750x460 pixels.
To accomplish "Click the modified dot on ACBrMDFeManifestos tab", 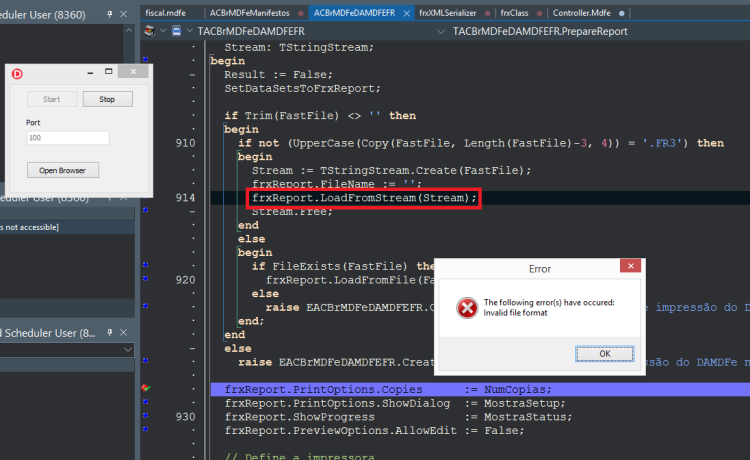I will pyautogui.click(x=300, y=13).
